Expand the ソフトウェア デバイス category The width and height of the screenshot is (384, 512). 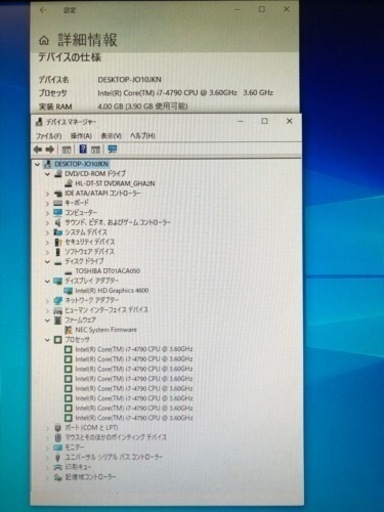point(47,252)
